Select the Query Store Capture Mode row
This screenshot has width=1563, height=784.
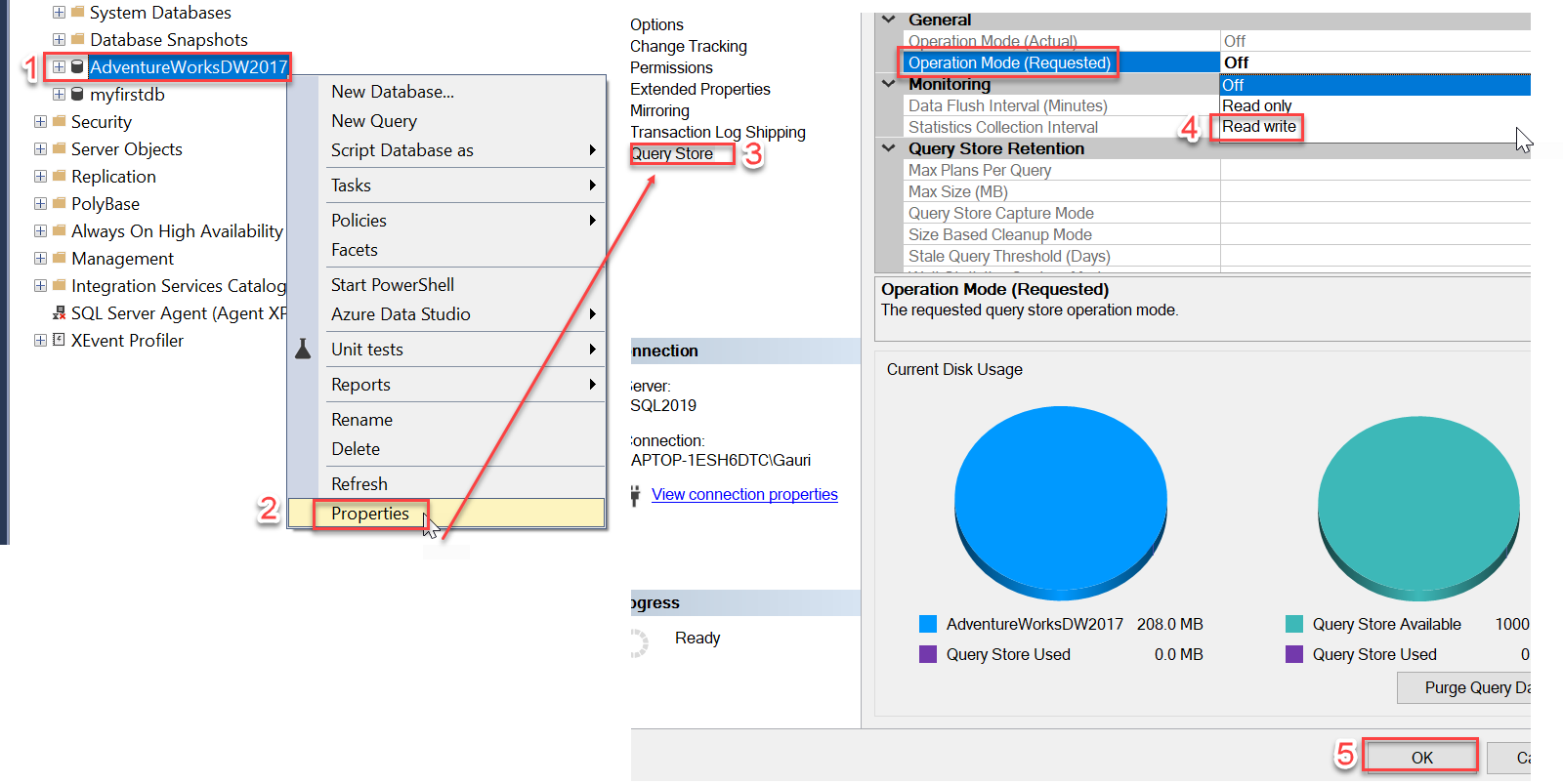1217,213
